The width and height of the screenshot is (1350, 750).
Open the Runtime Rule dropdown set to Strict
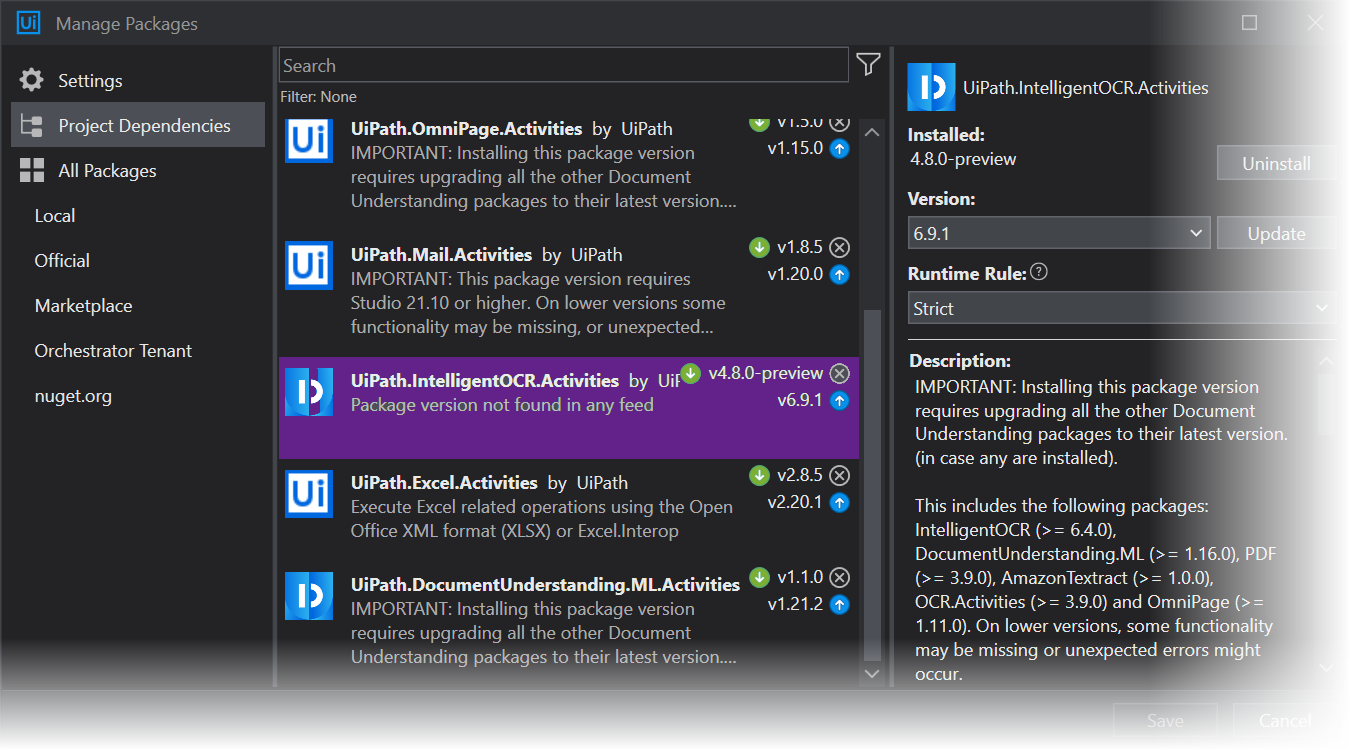pos(1121,307)
